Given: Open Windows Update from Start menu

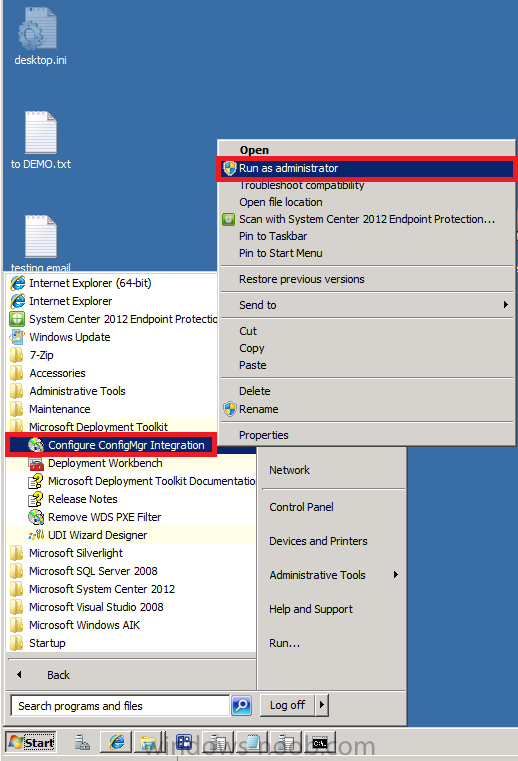Looking at the screenshot, I should pos(69,337).
